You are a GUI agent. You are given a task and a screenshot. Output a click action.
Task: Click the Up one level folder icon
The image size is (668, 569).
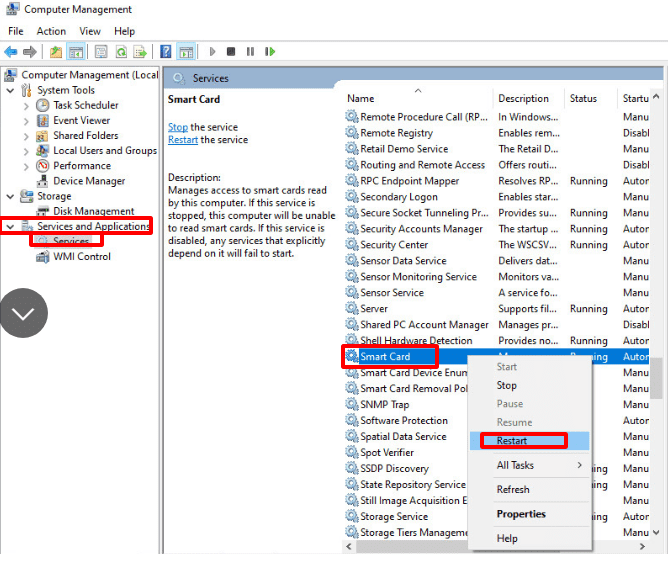[56, 52]
